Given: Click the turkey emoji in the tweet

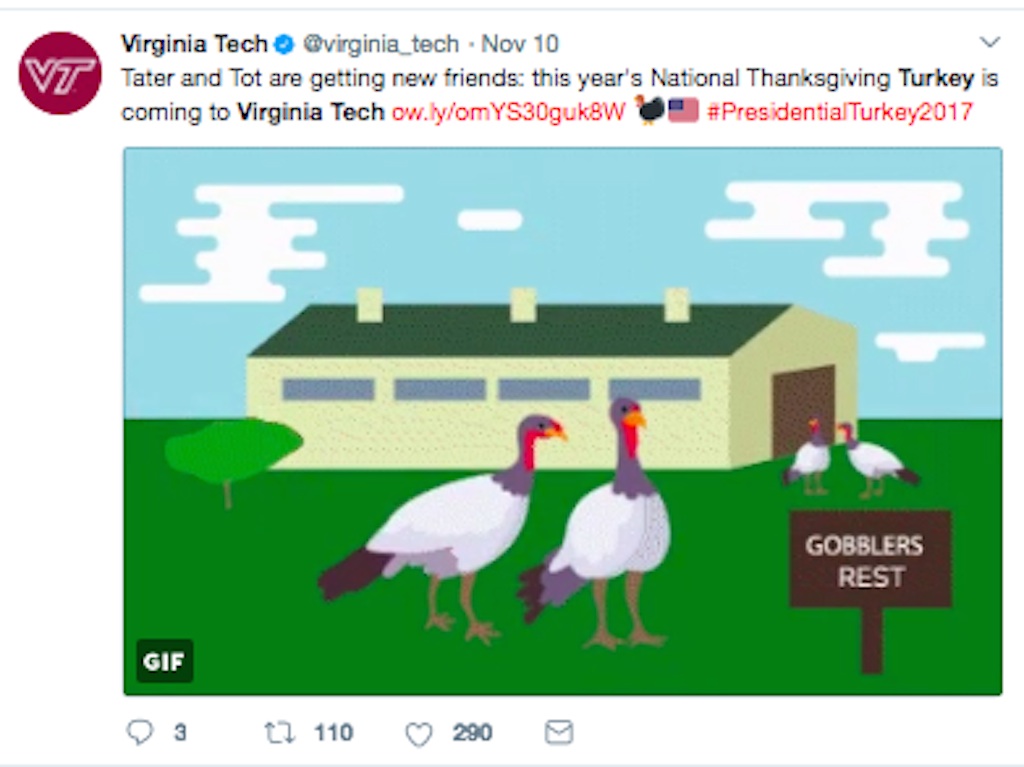Looking at the screenshot, I should (x=650, y=110).
